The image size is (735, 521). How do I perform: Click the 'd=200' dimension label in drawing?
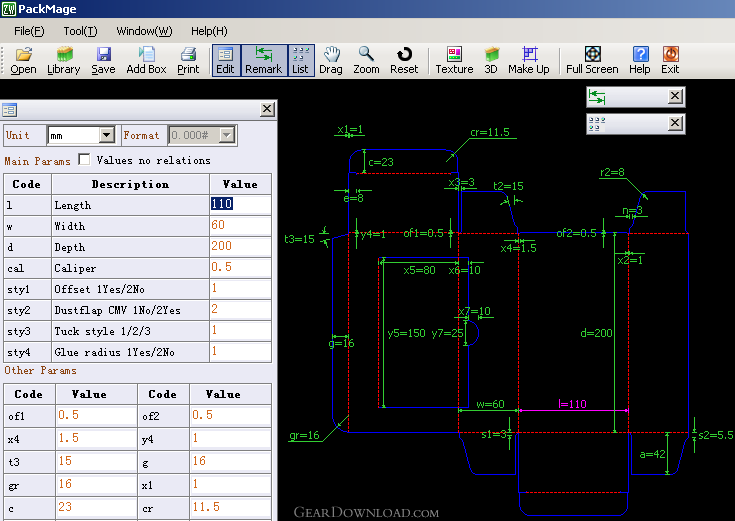click(x=596, y=333)
